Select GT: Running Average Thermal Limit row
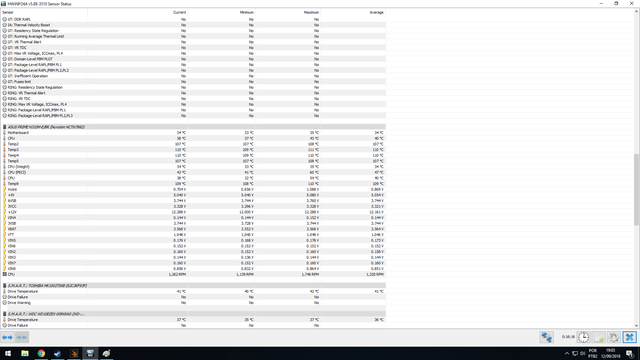Screen dimensions: 640x360 (x=193, y=36)
